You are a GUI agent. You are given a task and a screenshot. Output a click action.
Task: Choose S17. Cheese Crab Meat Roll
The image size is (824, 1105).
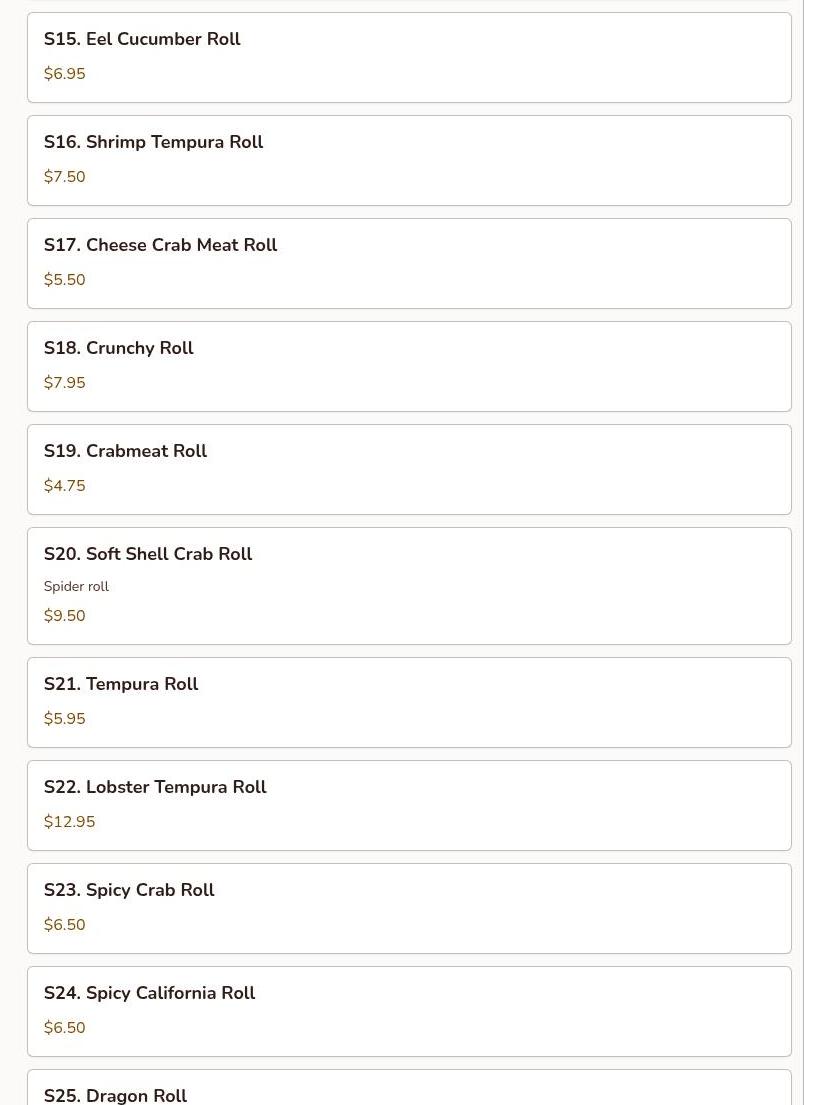coord(409,264)
